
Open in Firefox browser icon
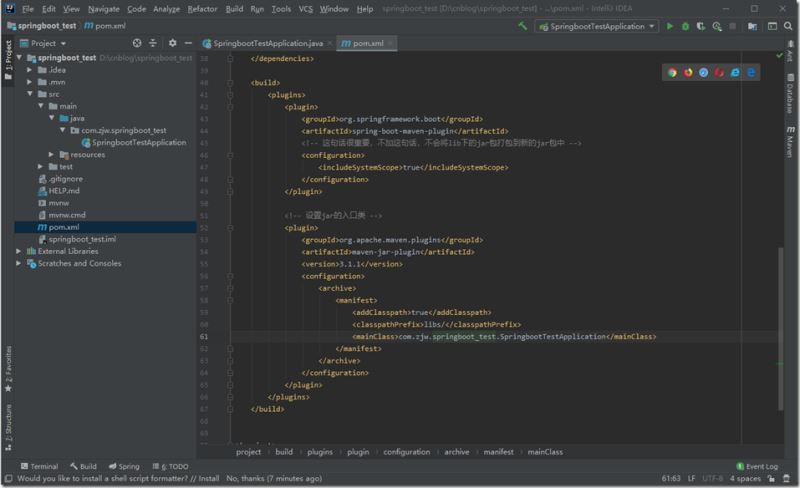click(x=688, y=73)
